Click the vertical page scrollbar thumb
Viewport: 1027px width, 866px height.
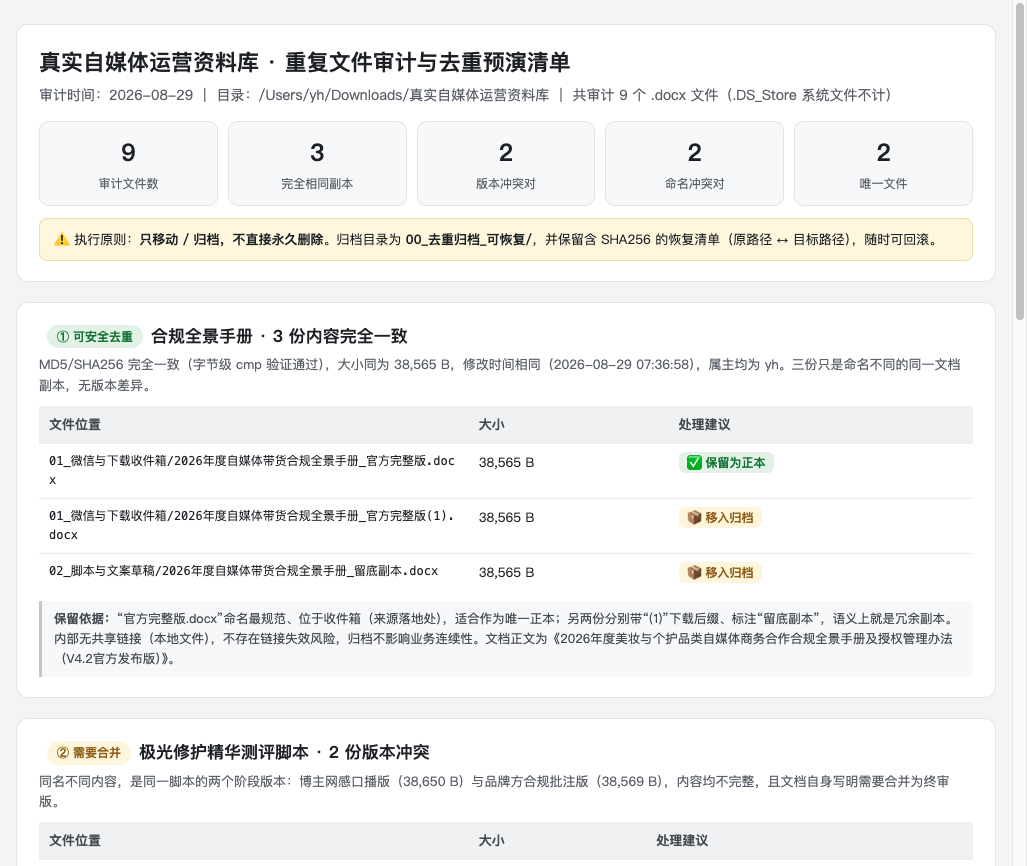(x=1020, y=160)
